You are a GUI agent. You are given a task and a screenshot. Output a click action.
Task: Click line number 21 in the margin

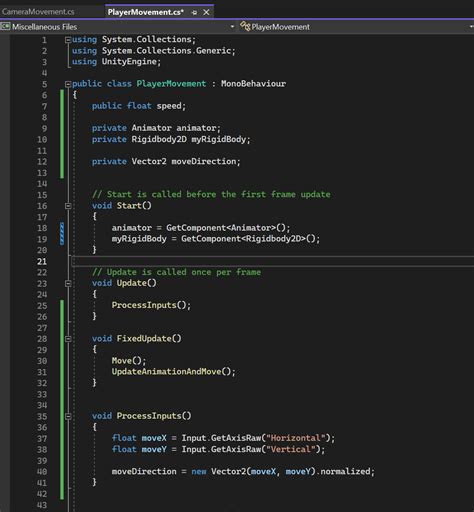42,262
